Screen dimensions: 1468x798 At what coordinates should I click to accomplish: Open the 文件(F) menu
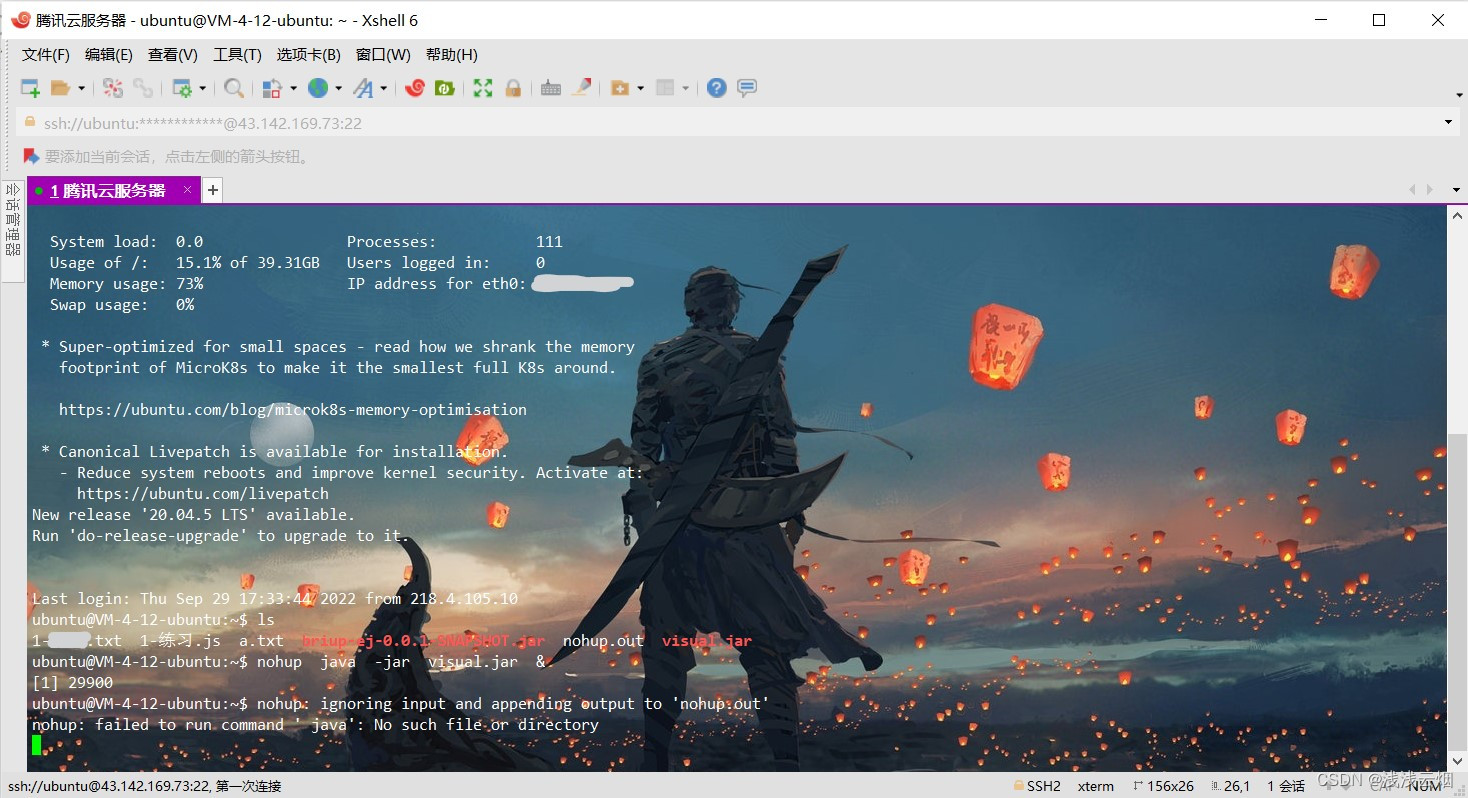(46, 55)
